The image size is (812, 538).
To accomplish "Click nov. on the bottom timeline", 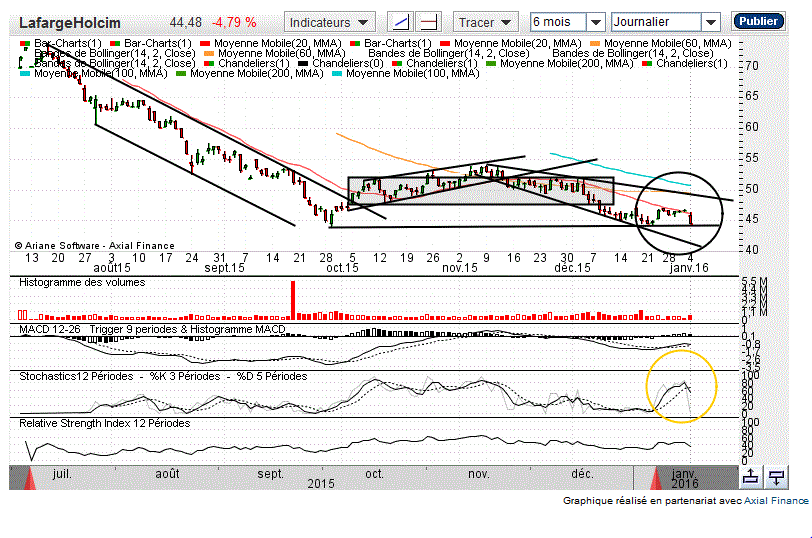I will (x=478, y=474).
